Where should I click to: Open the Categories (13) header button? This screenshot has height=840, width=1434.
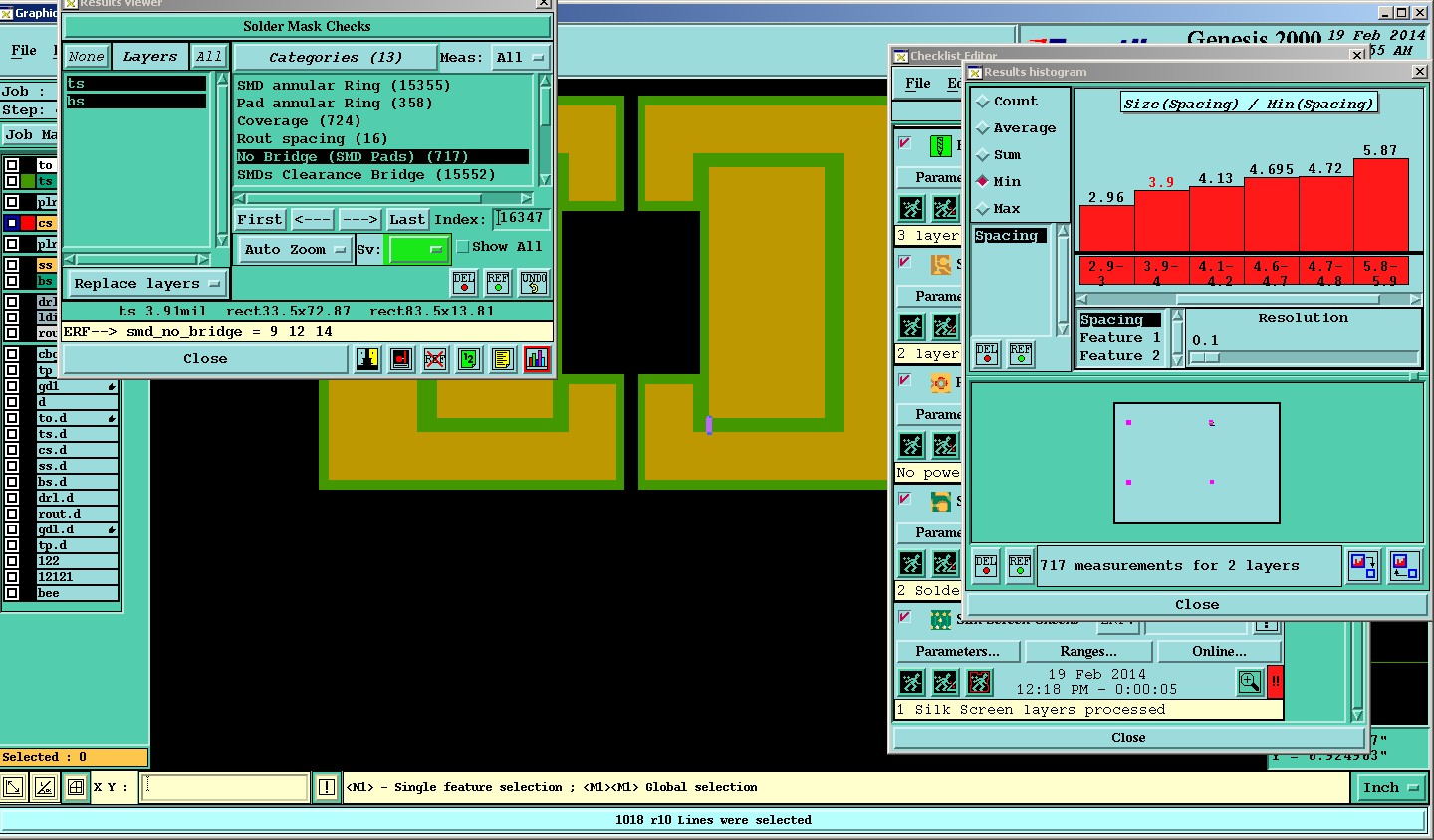click(x=336, y=57)
